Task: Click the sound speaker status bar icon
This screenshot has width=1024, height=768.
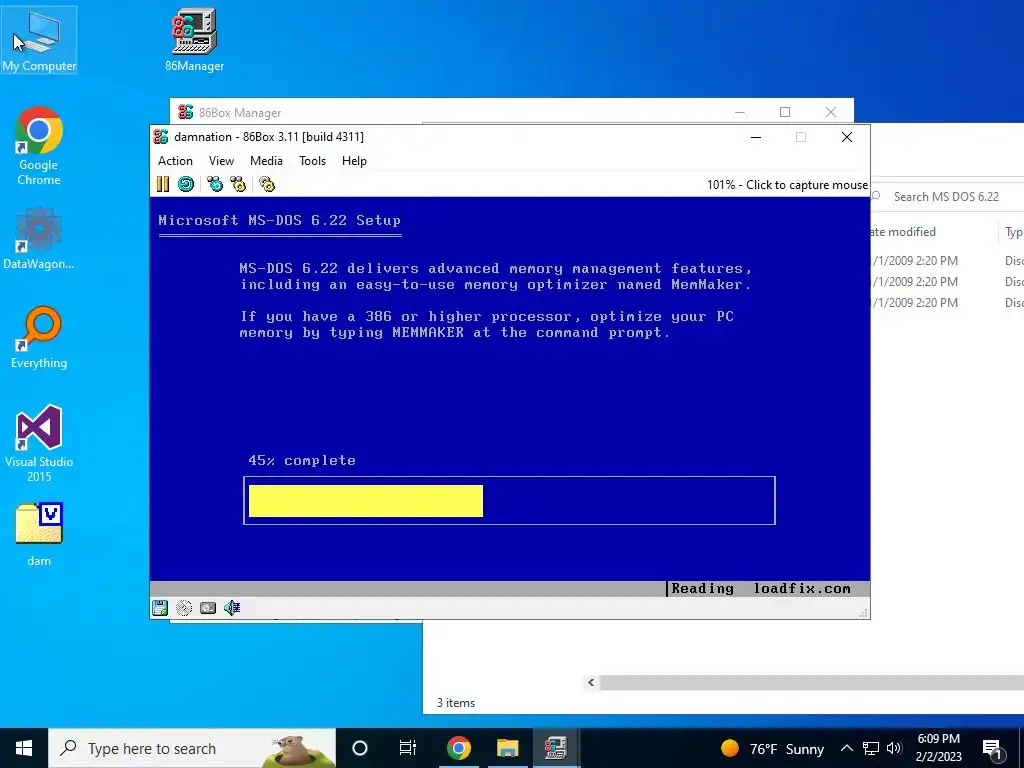Action: click(x=232, y=608)
